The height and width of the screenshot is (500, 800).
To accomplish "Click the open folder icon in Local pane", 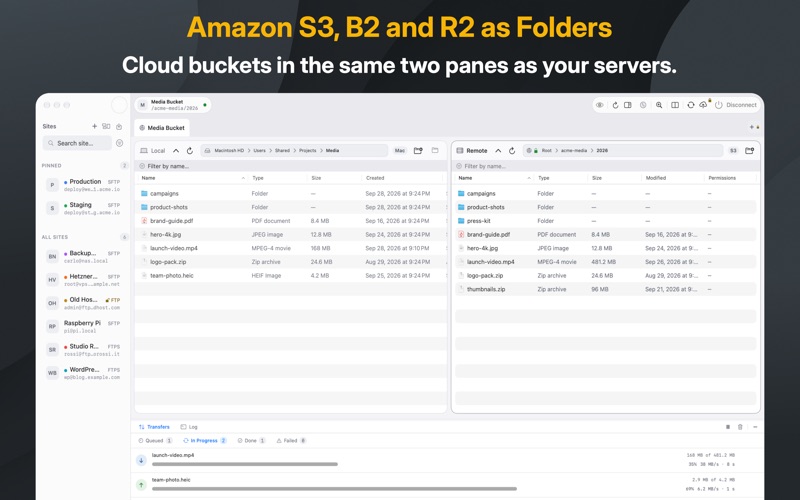I will (435, 151).
